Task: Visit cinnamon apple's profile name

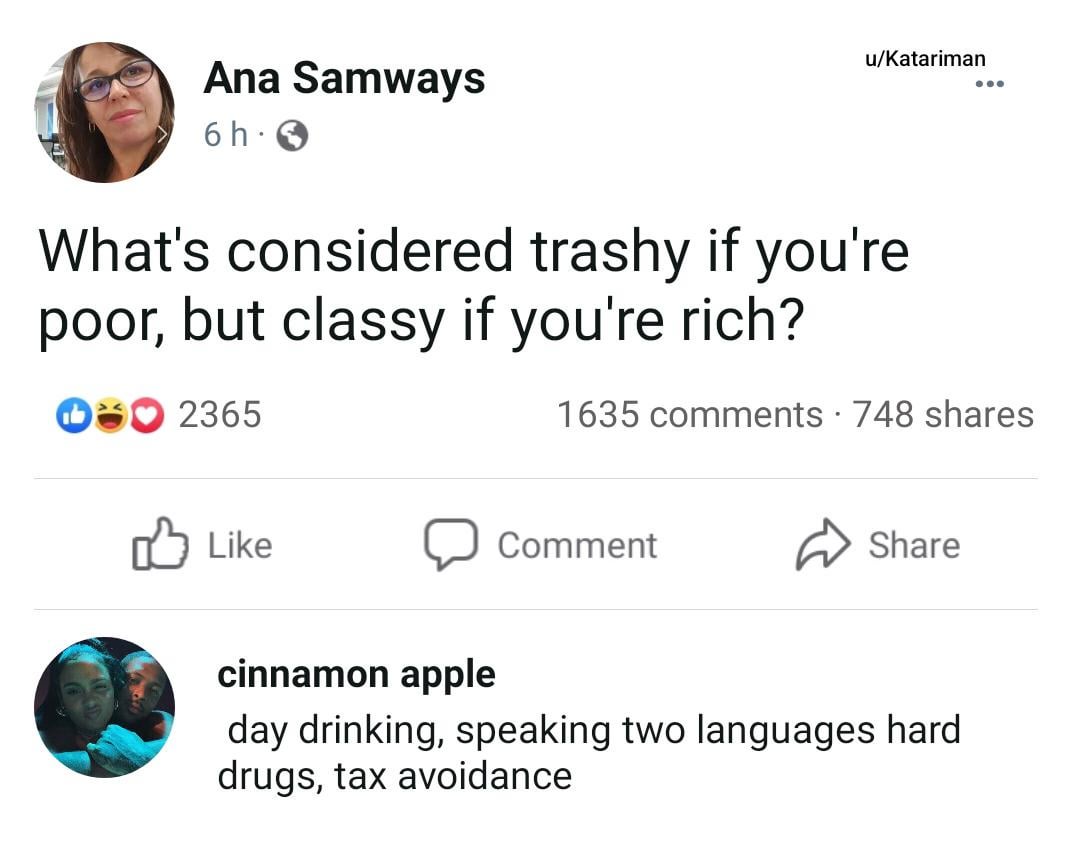Action: point(356,674)
